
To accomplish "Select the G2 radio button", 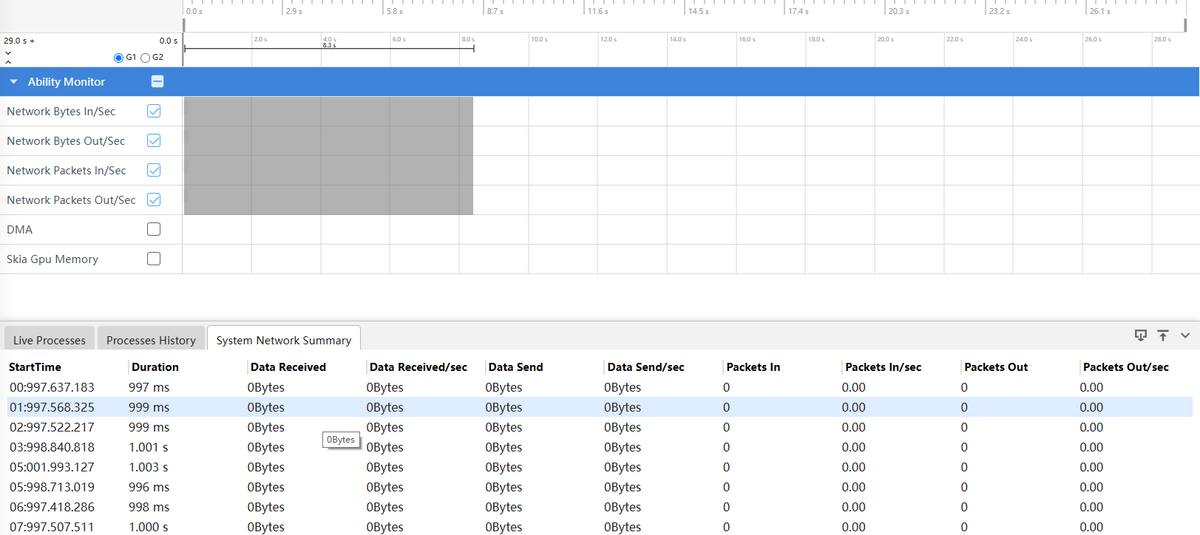I will pyautogui.click(x=144, y=57).
